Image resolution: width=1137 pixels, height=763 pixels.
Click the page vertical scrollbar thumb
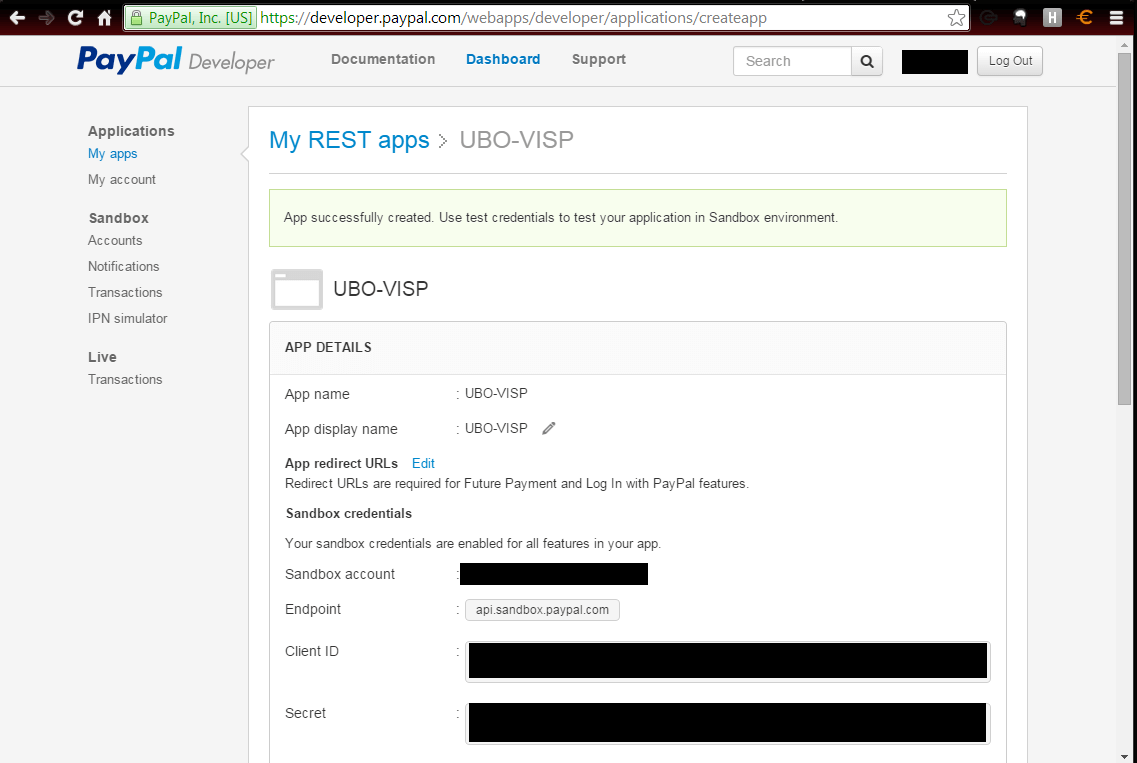point(1124,228)
